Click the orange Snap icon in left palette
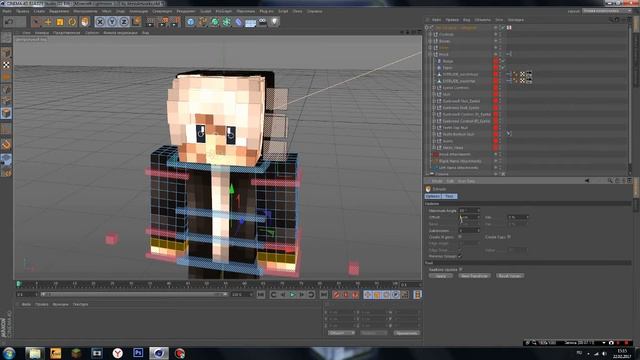The image size is (640, 360). click(x=6, y=144)
